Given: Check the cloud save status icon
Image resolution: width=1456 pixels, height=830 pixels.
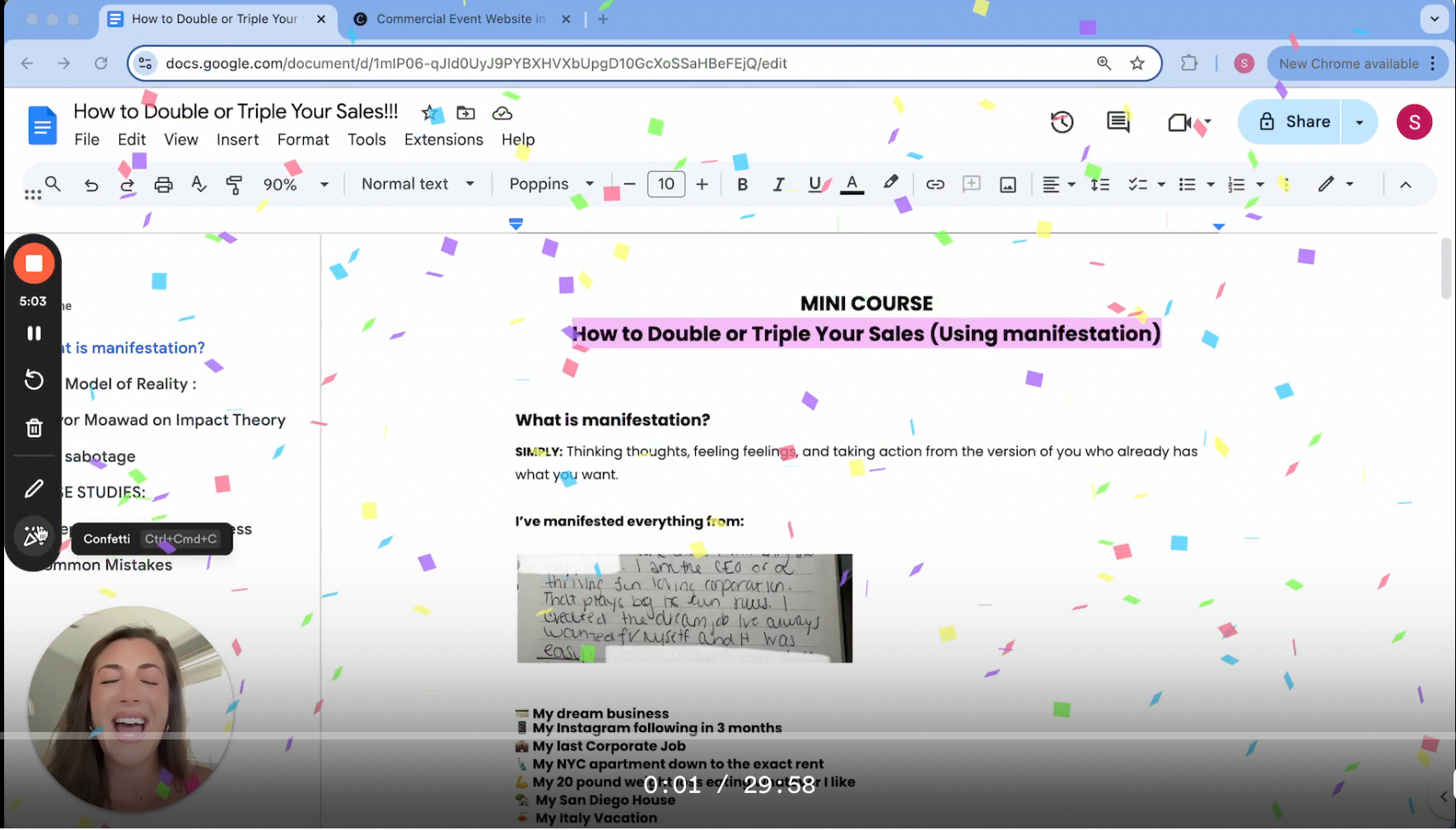Looking at the screenshot, I should click(502, 113).
